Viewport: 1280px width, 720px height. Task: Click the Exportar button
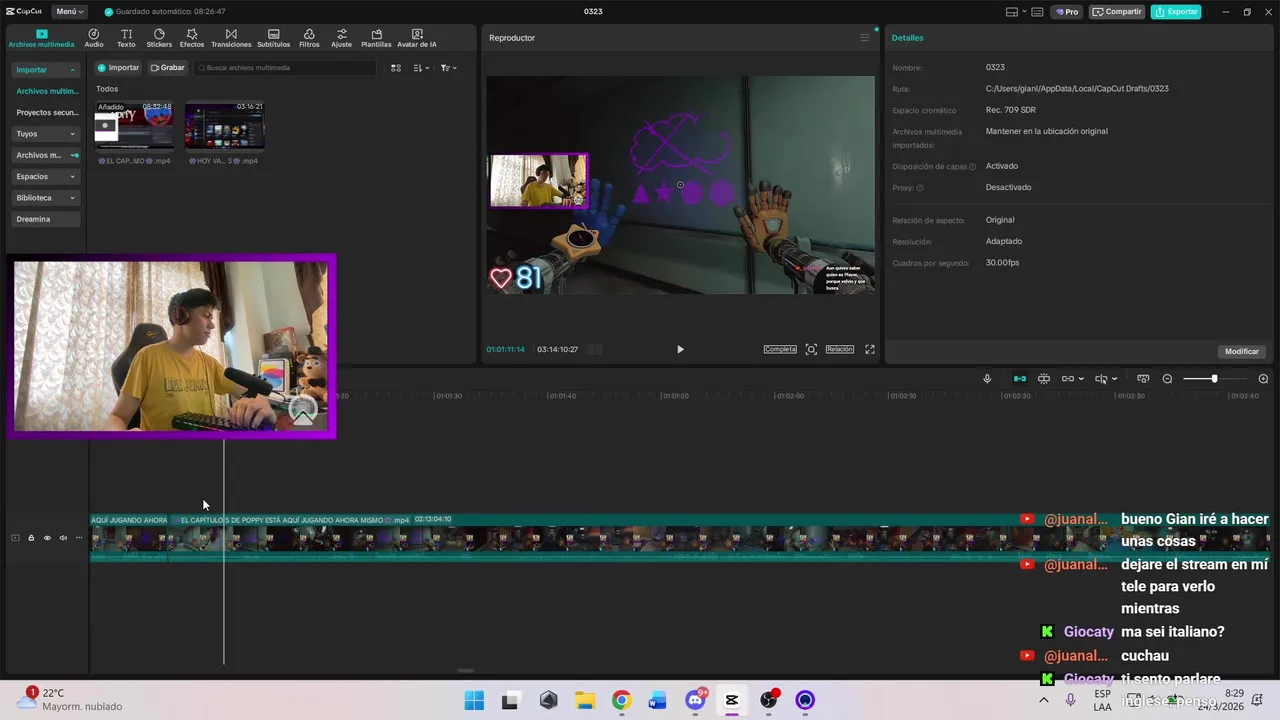[1176, 12]
